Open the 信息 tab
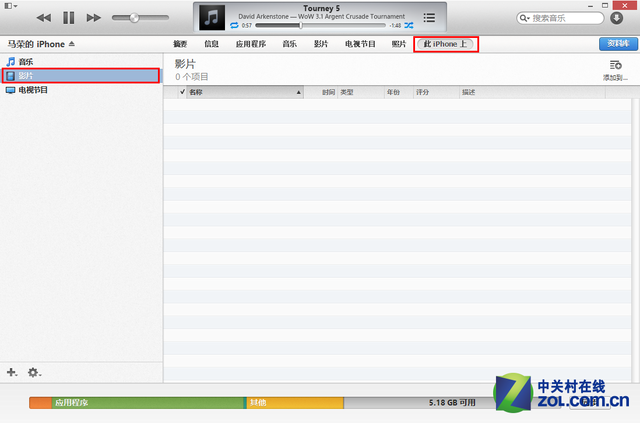 click(x=211, y=44)
